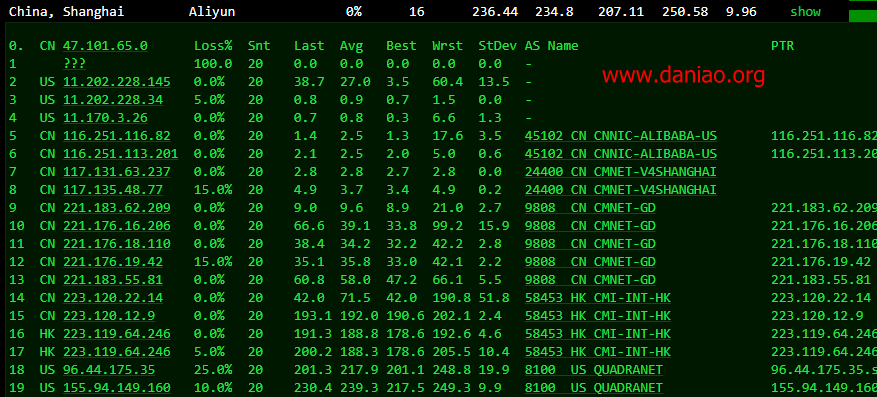
Task: Open hop 3 address 11.202.228.34
Action: pos(113,100)
